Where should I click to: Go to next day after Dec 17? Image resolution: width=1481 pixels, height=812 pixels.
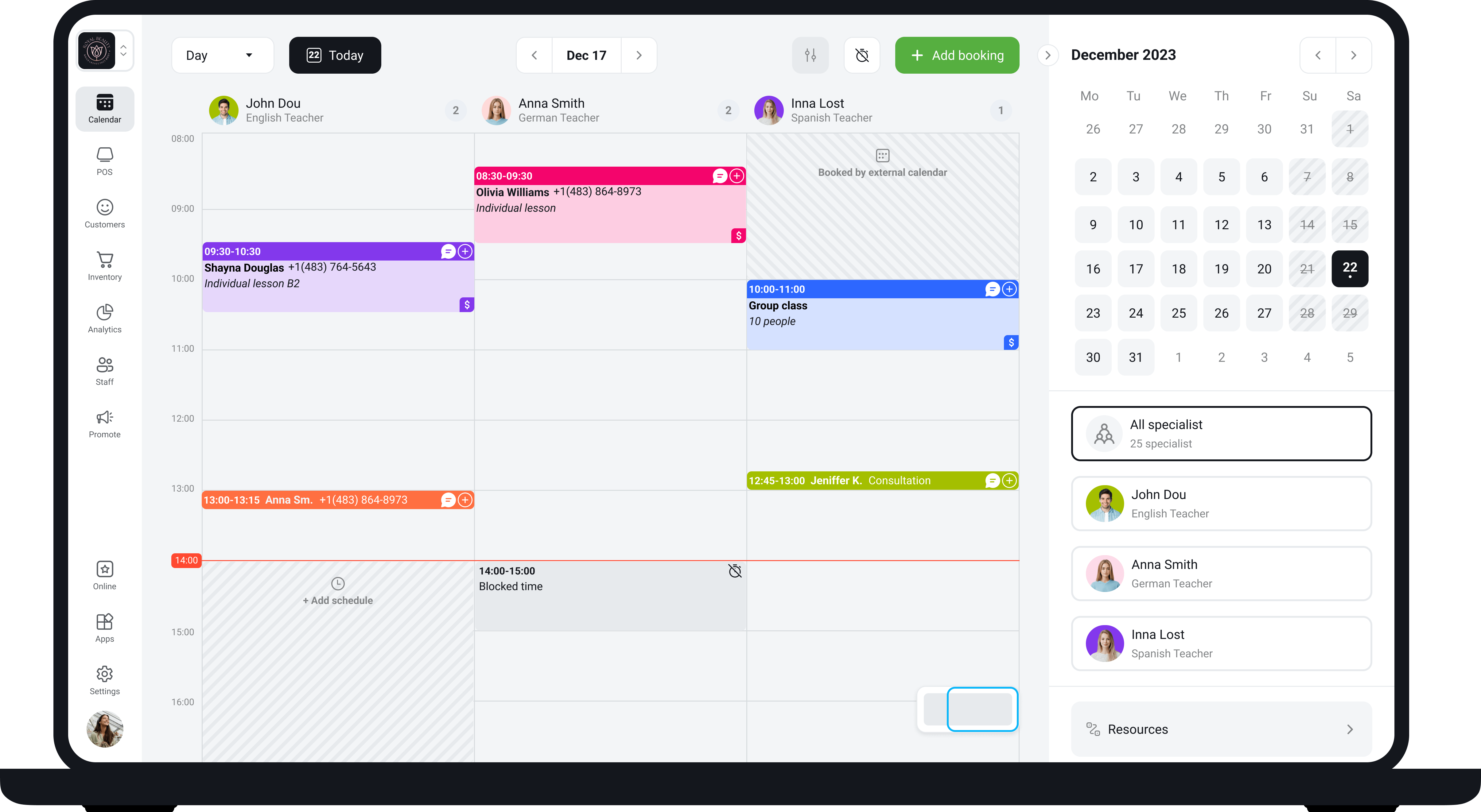[639, 55]
